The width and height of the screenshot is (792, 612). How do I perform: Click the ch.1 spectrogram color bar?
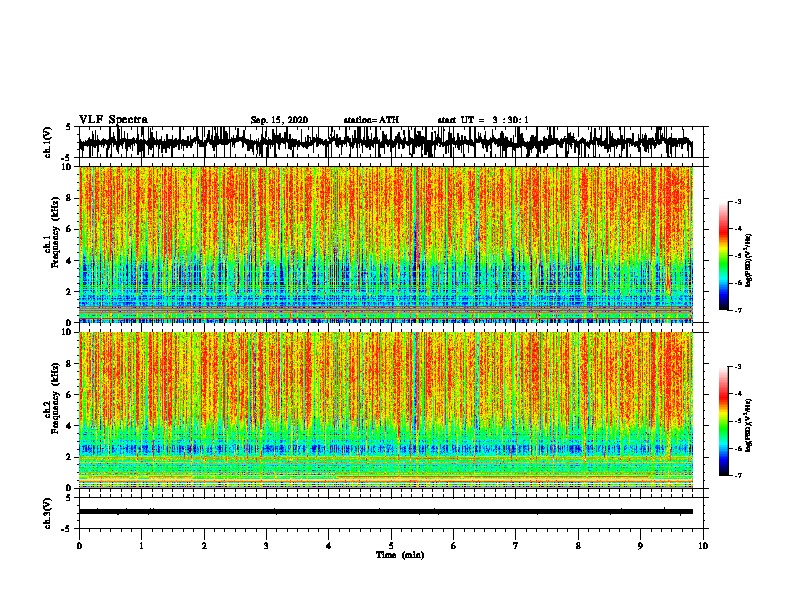coord(723,256)
